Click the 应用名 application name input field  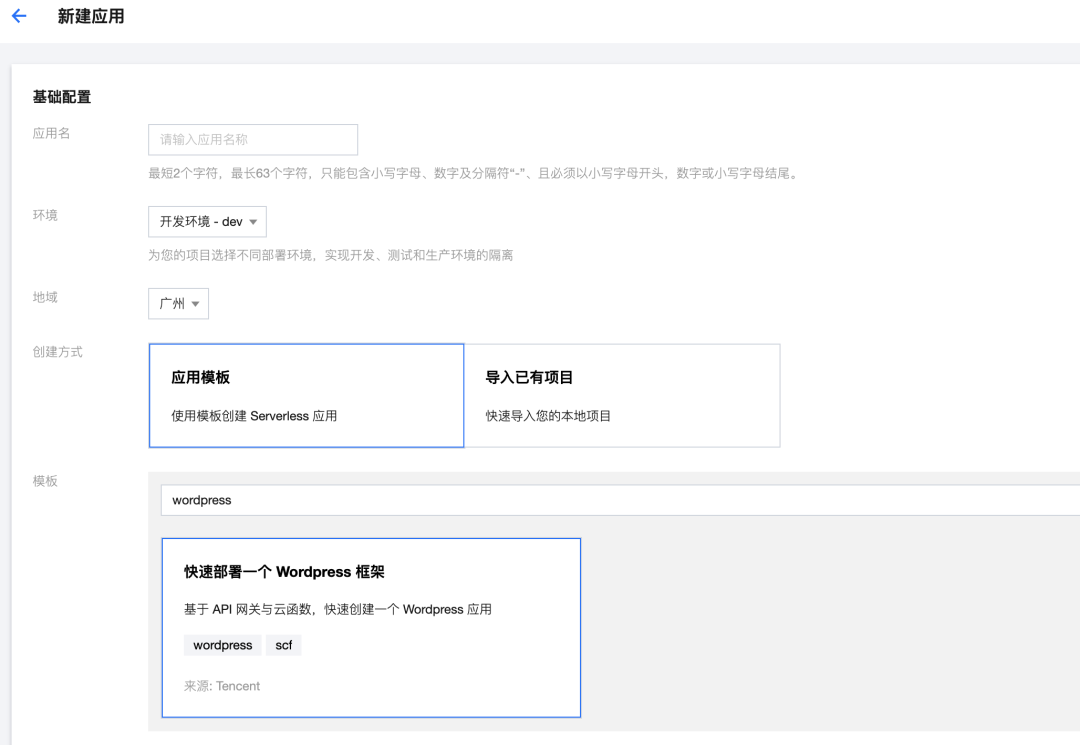pyautogui.click(x=252, y=139)
